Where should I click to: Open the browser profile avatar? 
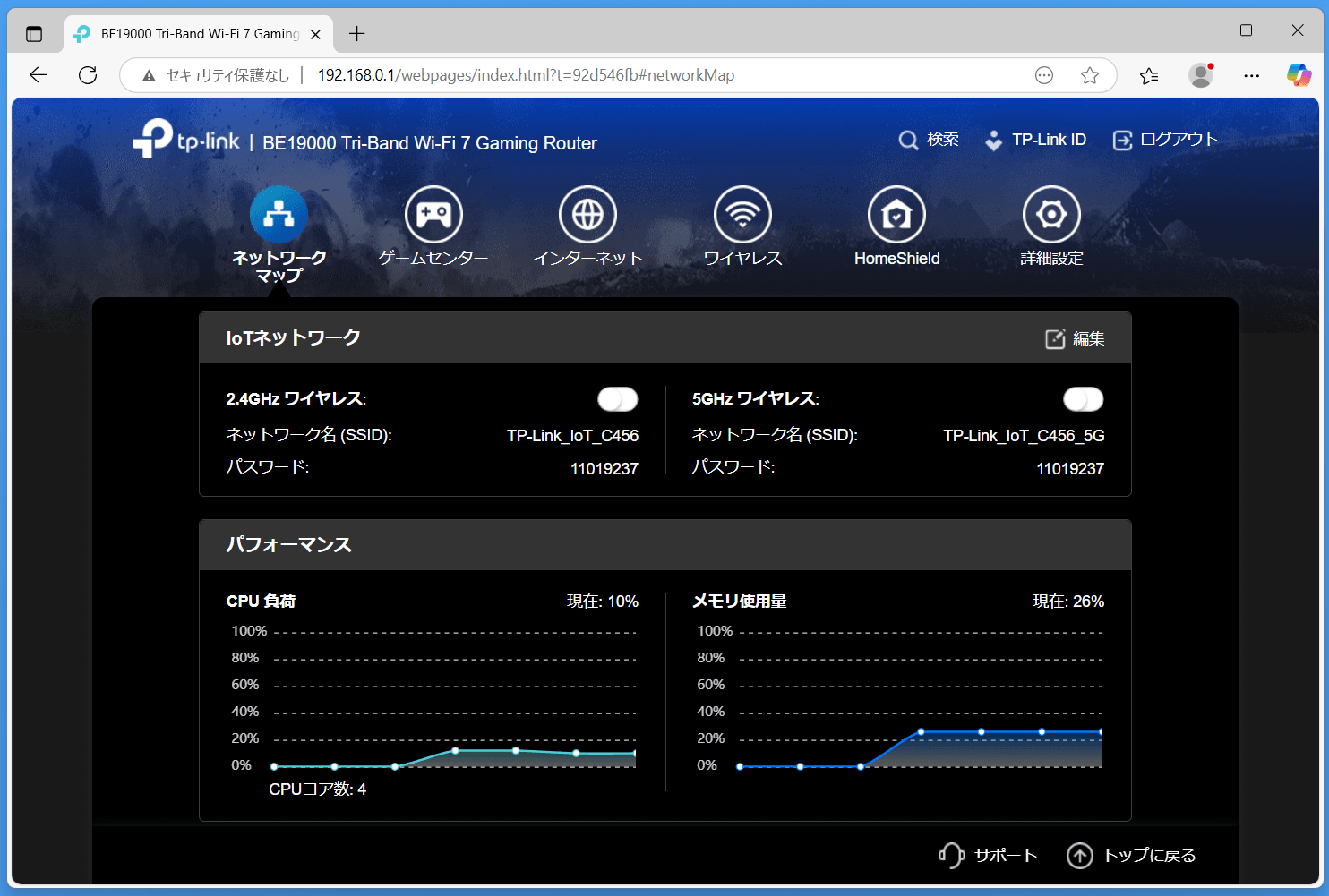[x=1201, y=75]
